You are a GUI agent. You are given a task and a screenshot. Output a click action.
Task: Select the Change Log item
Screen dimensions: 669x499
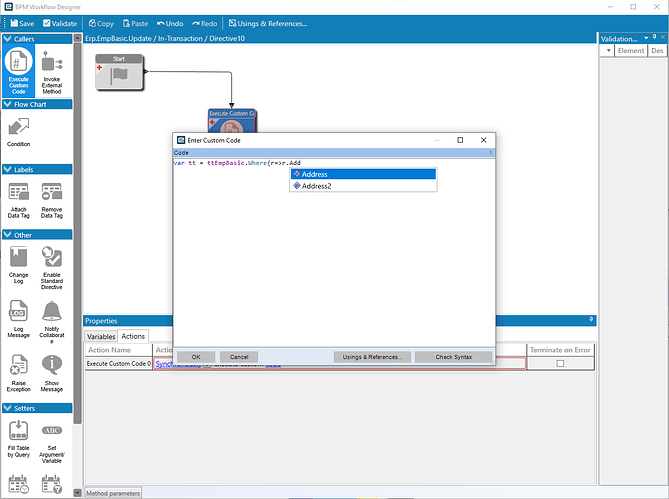coord(18,265)
